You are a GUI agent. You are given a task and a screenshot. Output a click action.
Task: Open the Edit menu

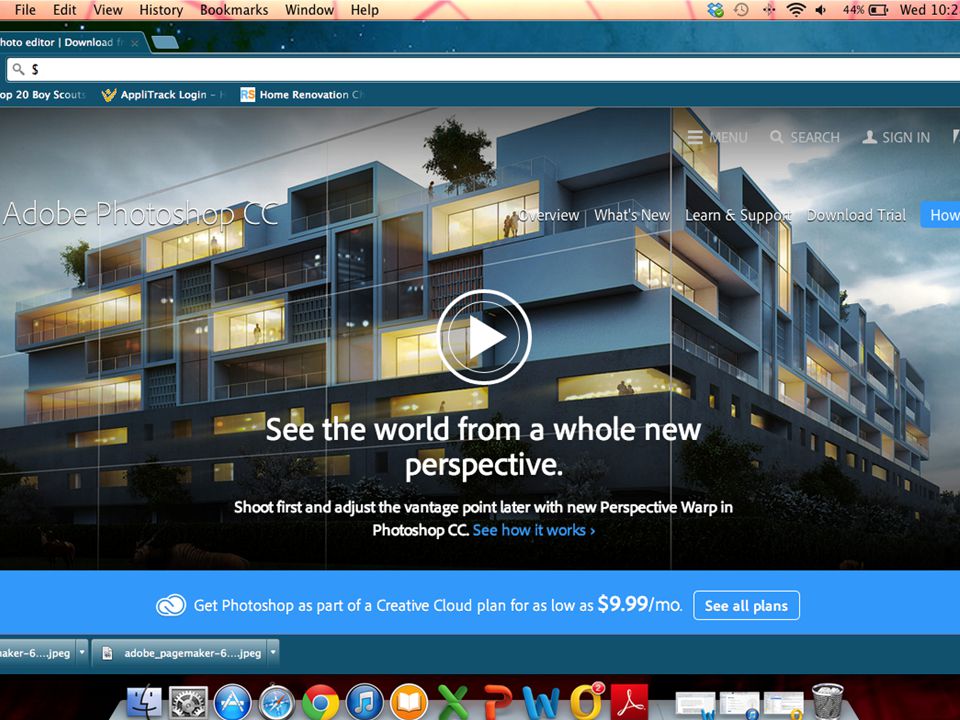(x=64, y=10)
